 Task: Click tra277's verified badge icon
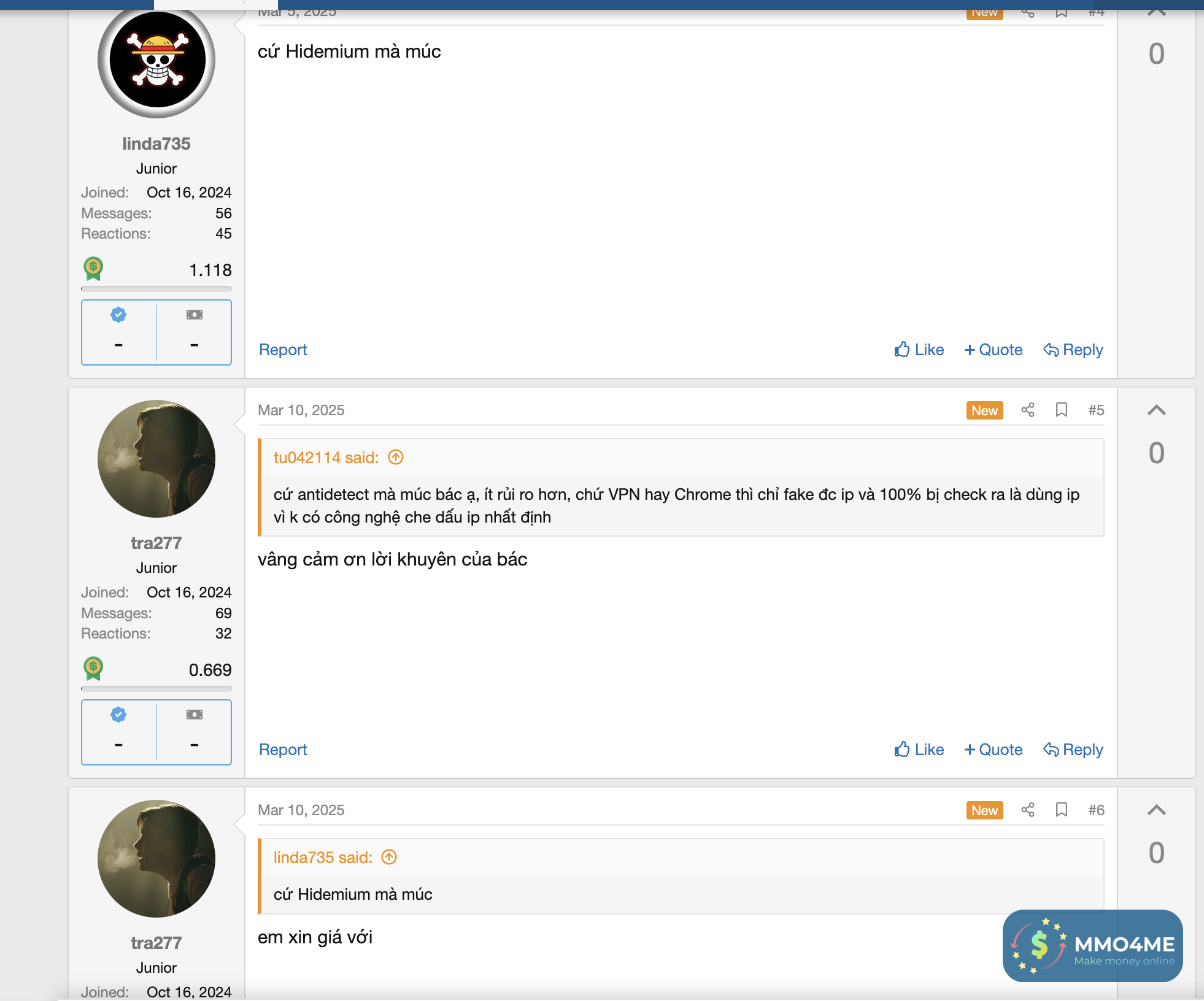(118, 715)
